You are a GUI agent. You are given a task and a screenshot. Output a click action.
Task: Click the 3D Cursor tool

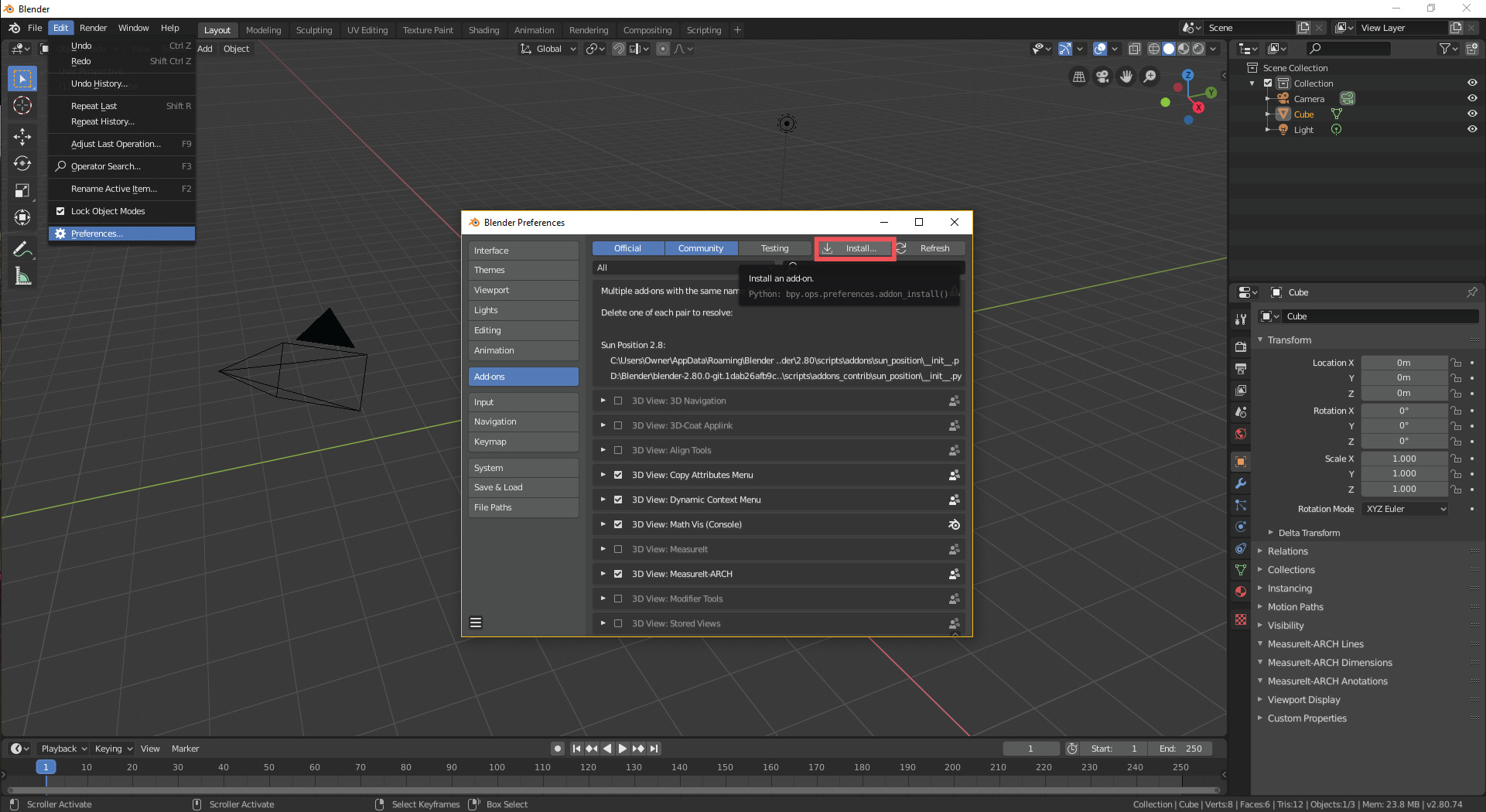point(22,106)
